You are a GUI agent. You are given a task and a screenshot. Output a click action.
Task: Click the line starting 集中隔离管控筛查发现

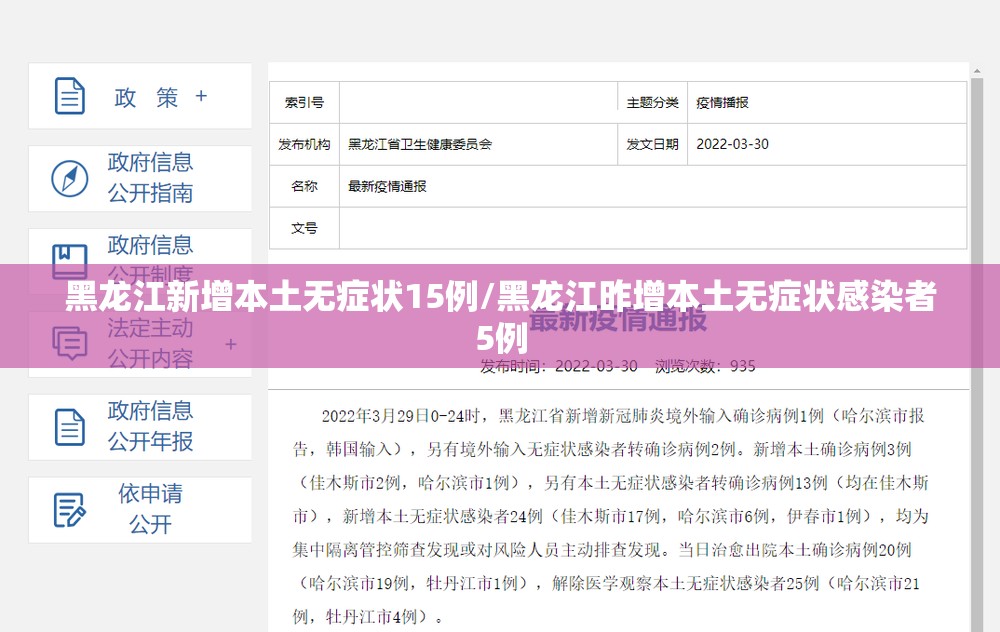602,550
